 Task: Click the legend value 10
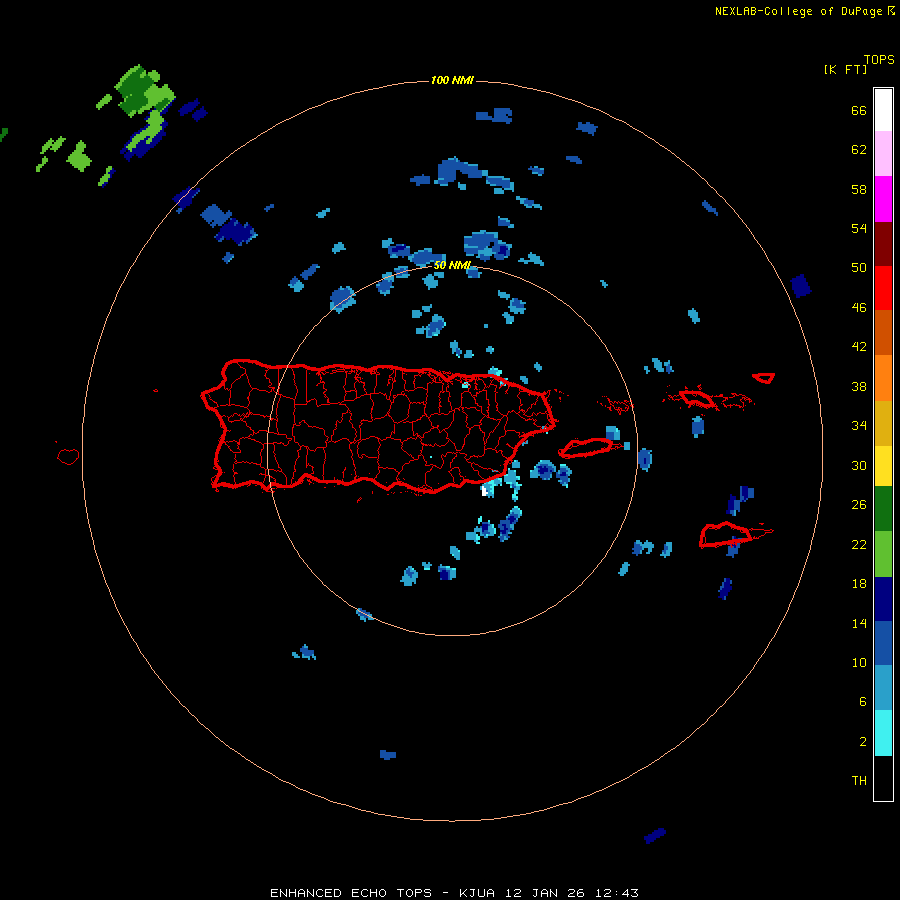pos(859,663)
